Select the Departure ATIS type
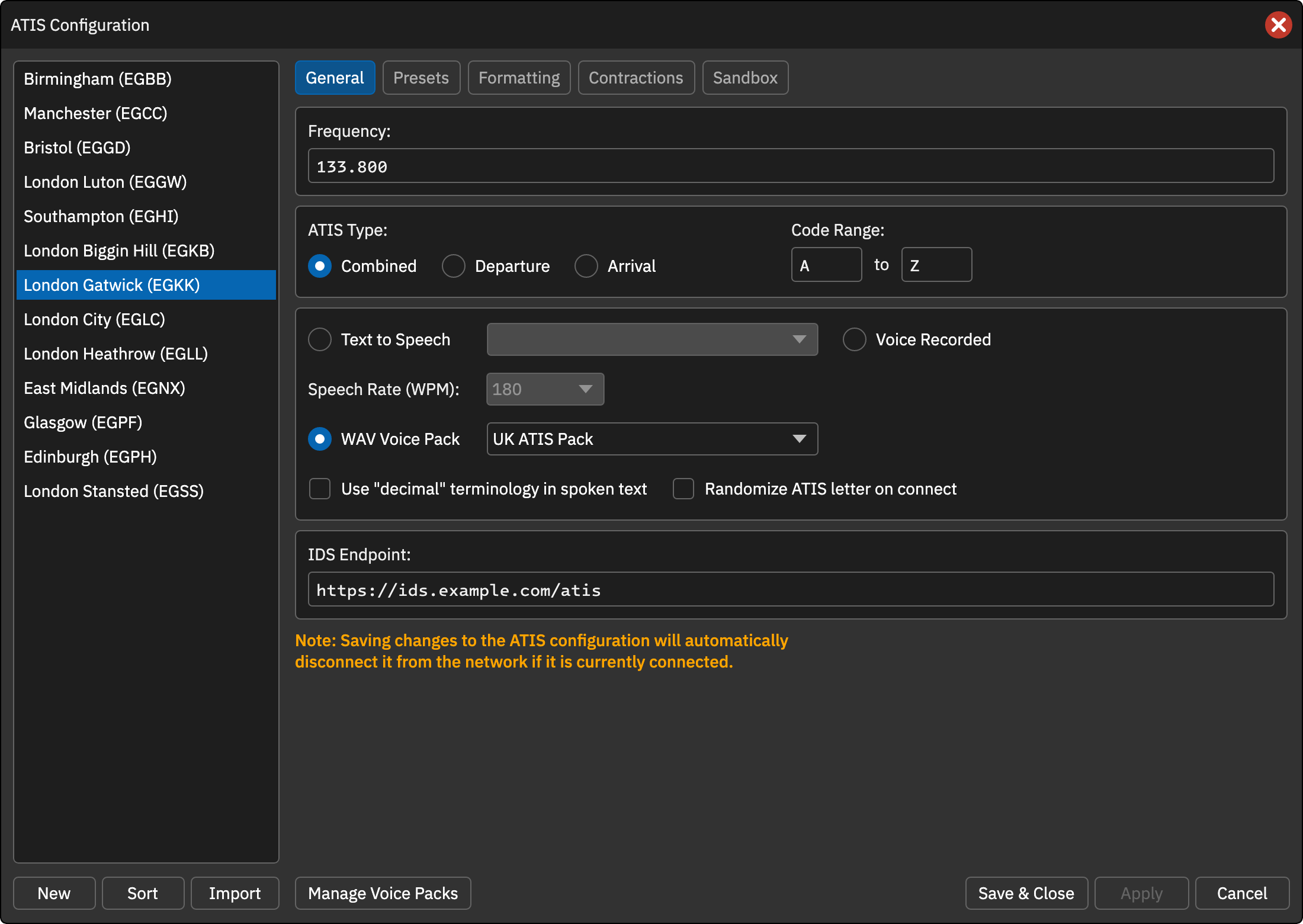1303x924 pixels. click(454, 266)
